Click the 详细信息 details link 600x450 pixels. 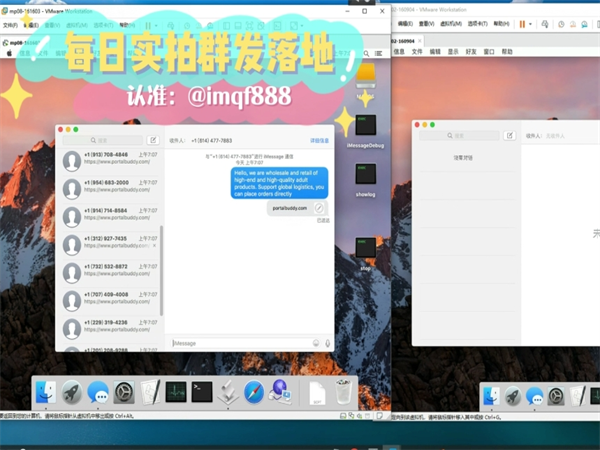click(x=319, y=141)
